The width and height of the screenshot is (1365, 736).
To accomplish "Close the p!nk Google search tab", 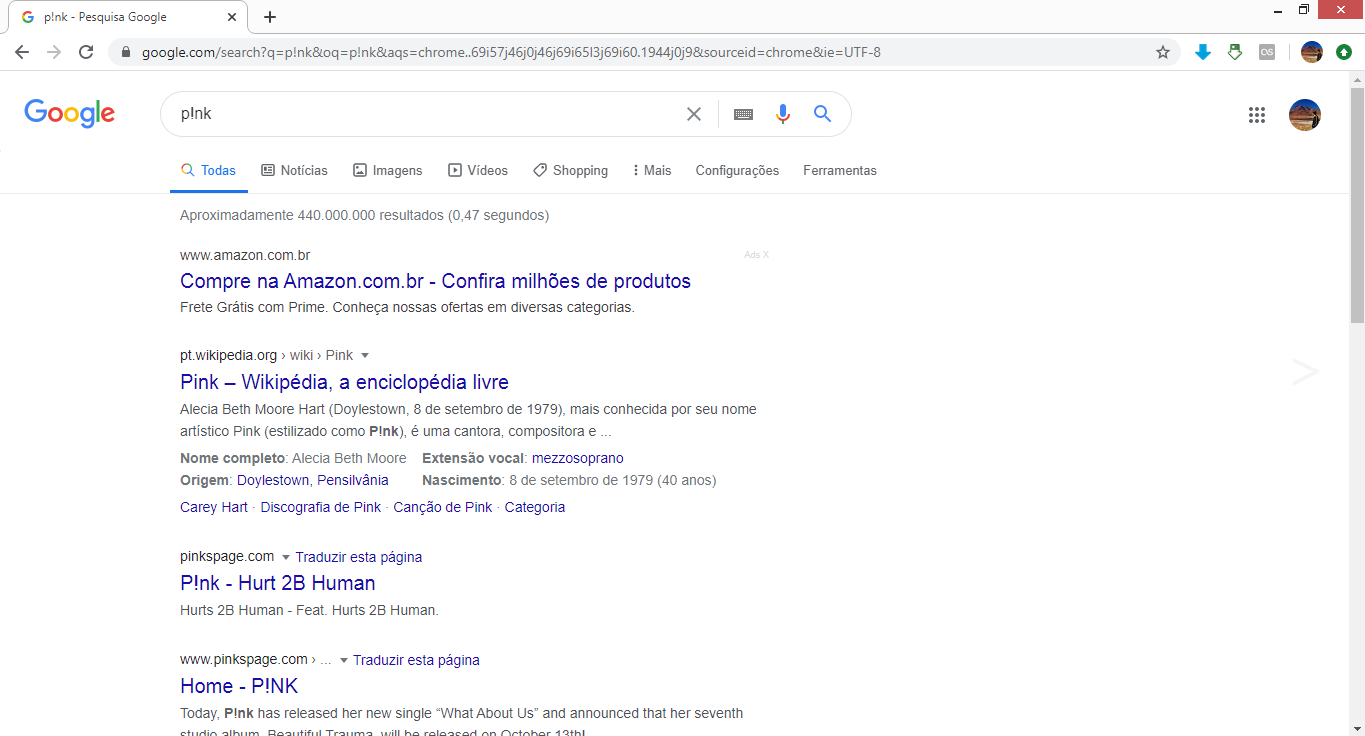I will pyautogui.click(x=232, y=17).
